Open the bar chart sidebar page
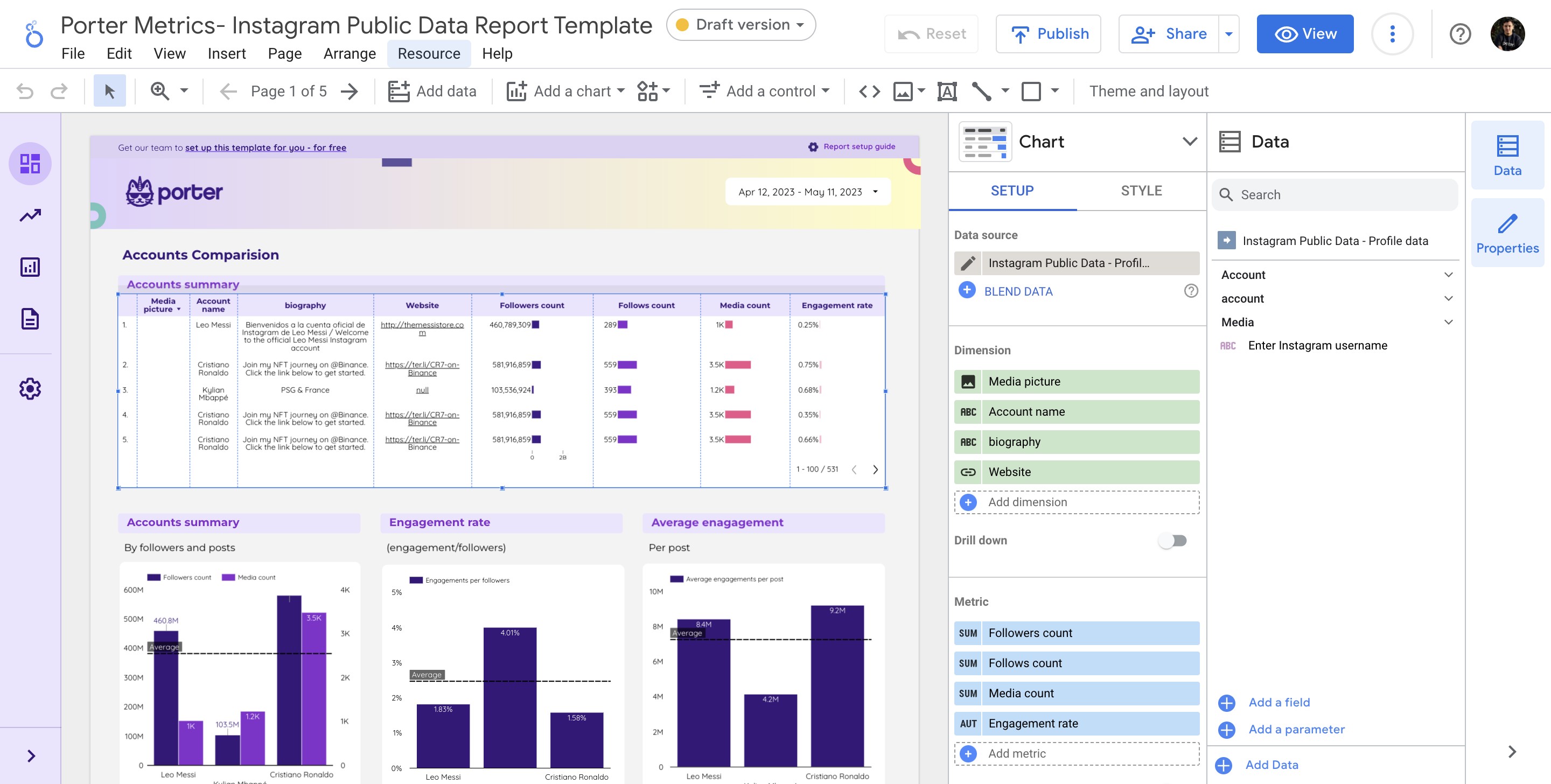Image resolution: width=1551 pixels, height=784 pixels. 30,267
